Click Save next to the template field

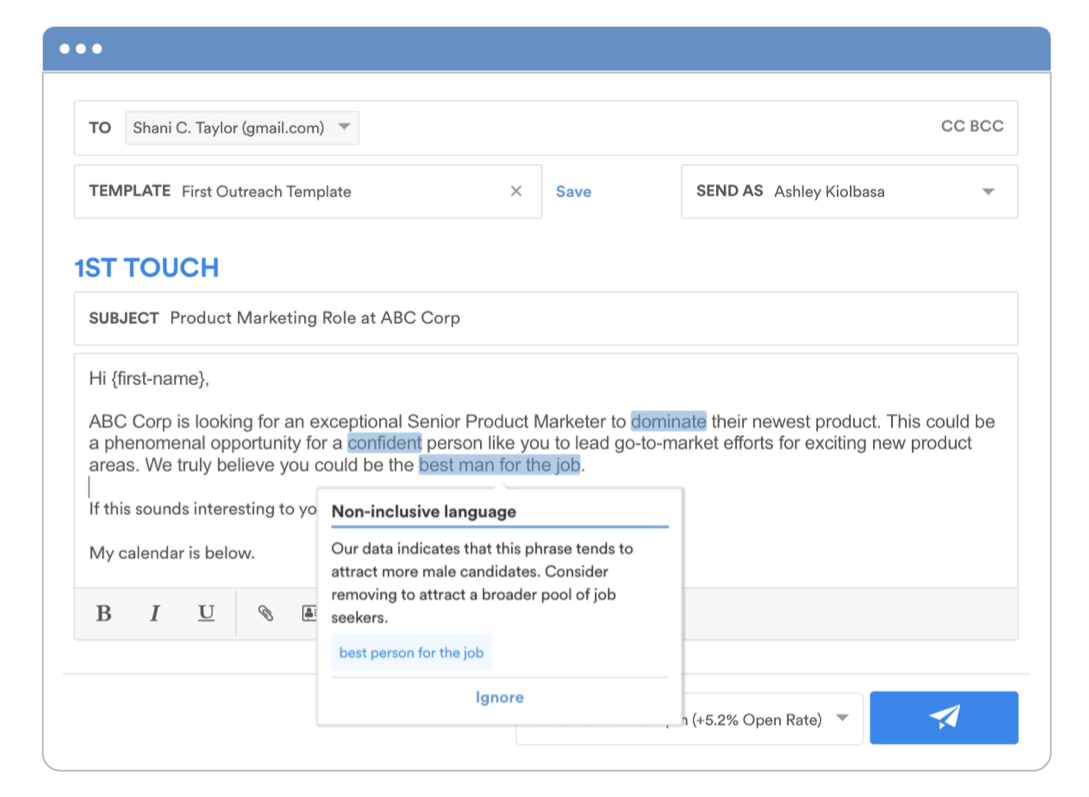click(x=573, y=191)
